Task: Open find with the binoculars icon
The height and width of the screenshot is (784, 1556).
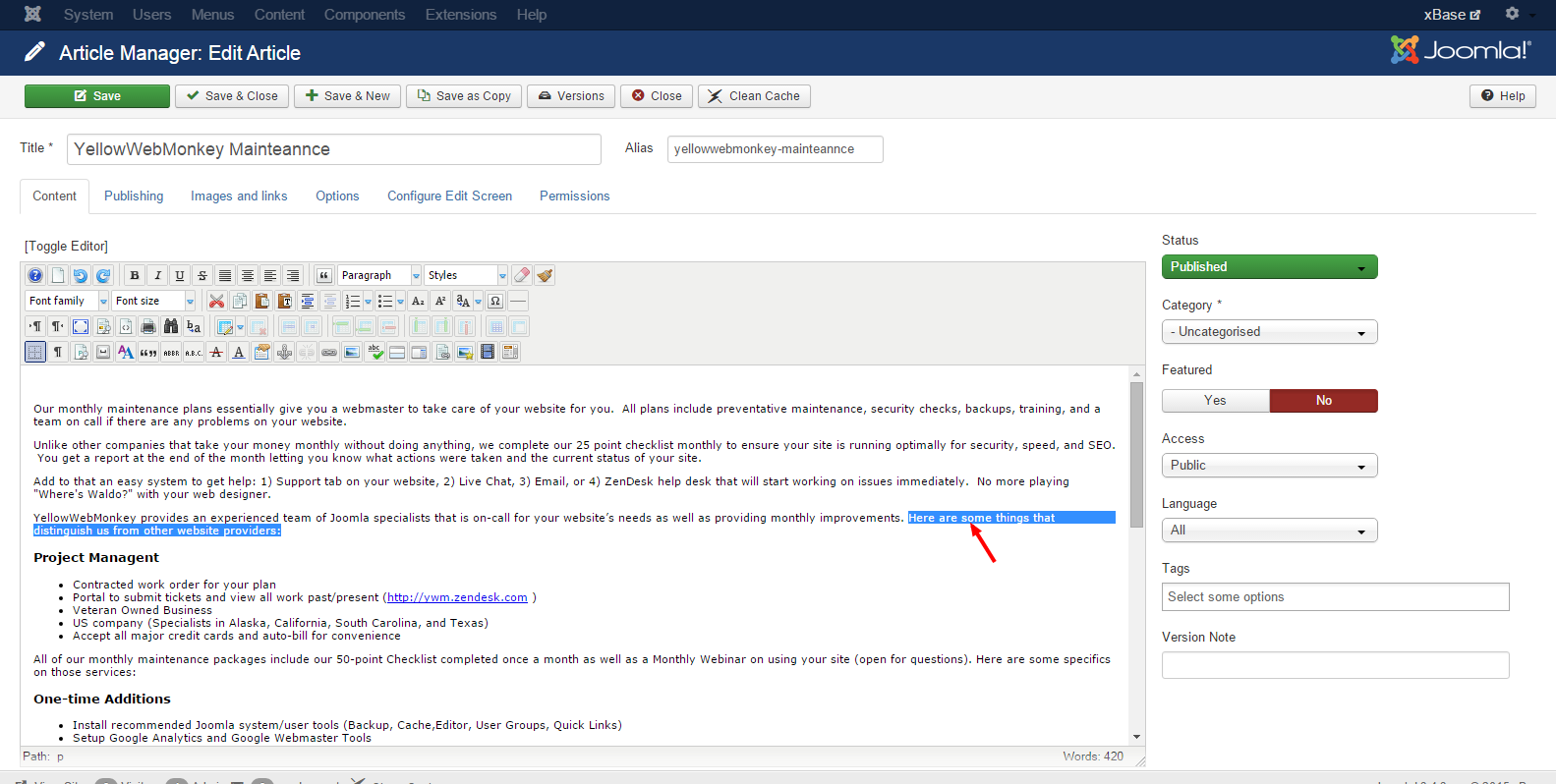Action: click(x=171, y=326)
